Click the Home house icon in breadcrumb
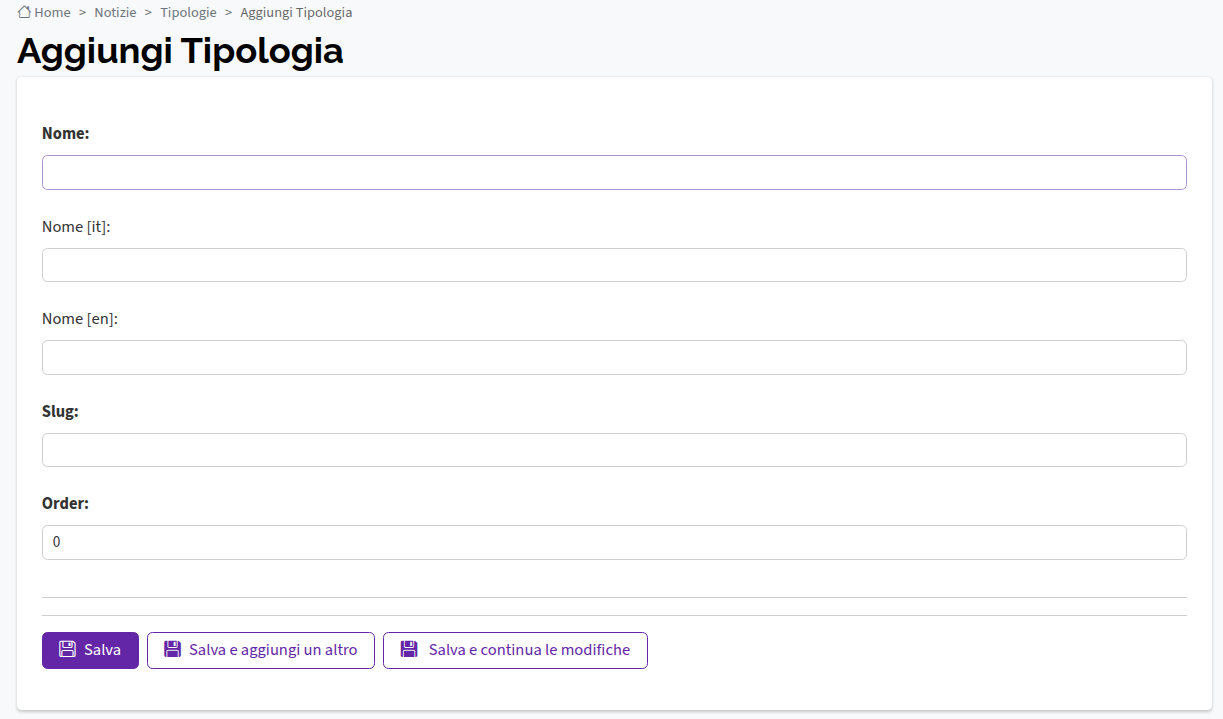The height and width of the screenshot is (719, 1223). [25, 12]
